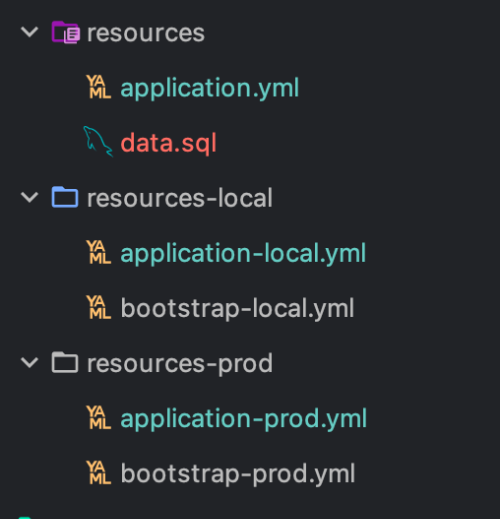Click the YAML icon beside application-prod.yml

coord(98,418)
